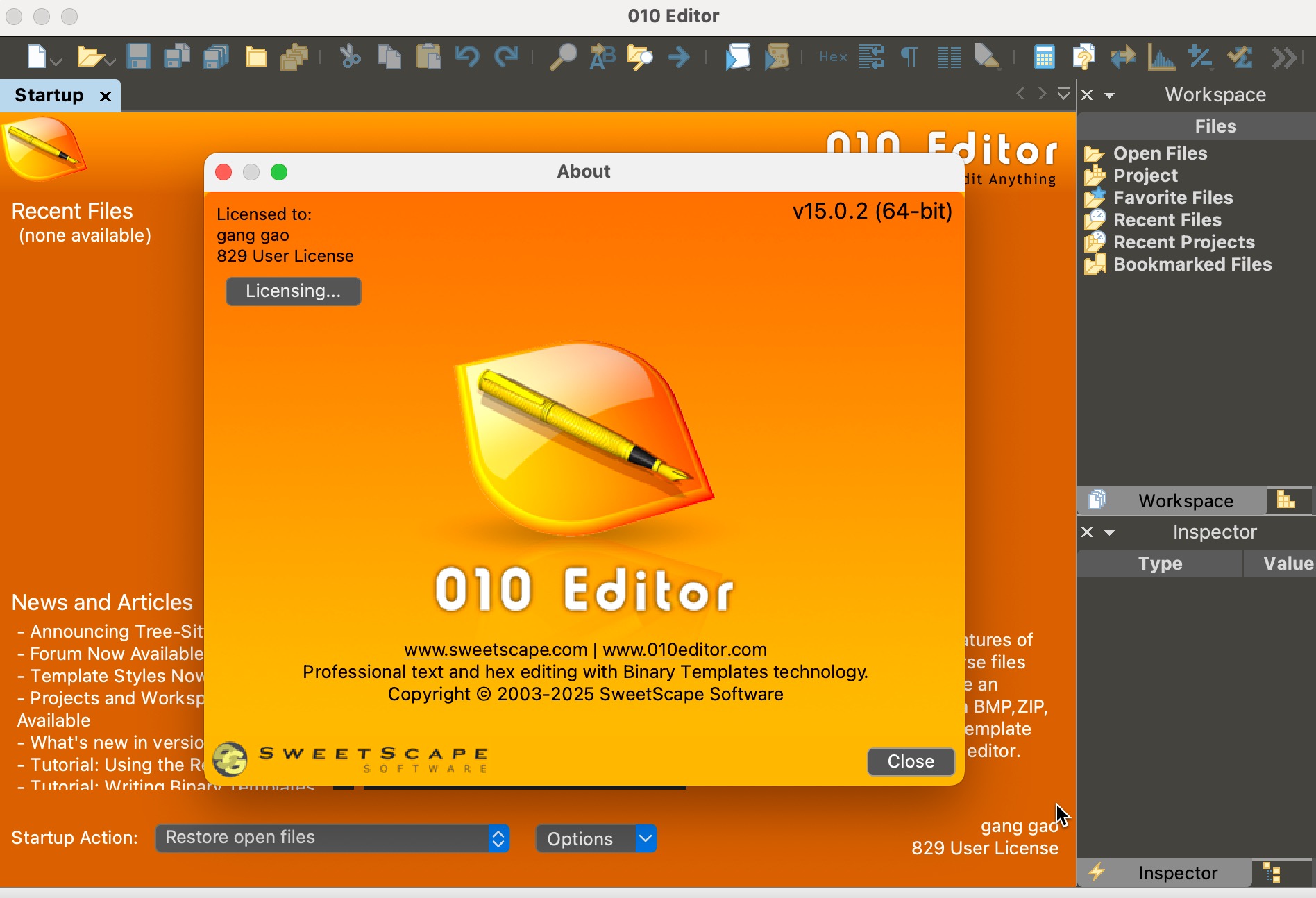The width and height of the screenshot is (1316, 898).
Task: Click the Cut scissors icon
Action: click(350, 56)
